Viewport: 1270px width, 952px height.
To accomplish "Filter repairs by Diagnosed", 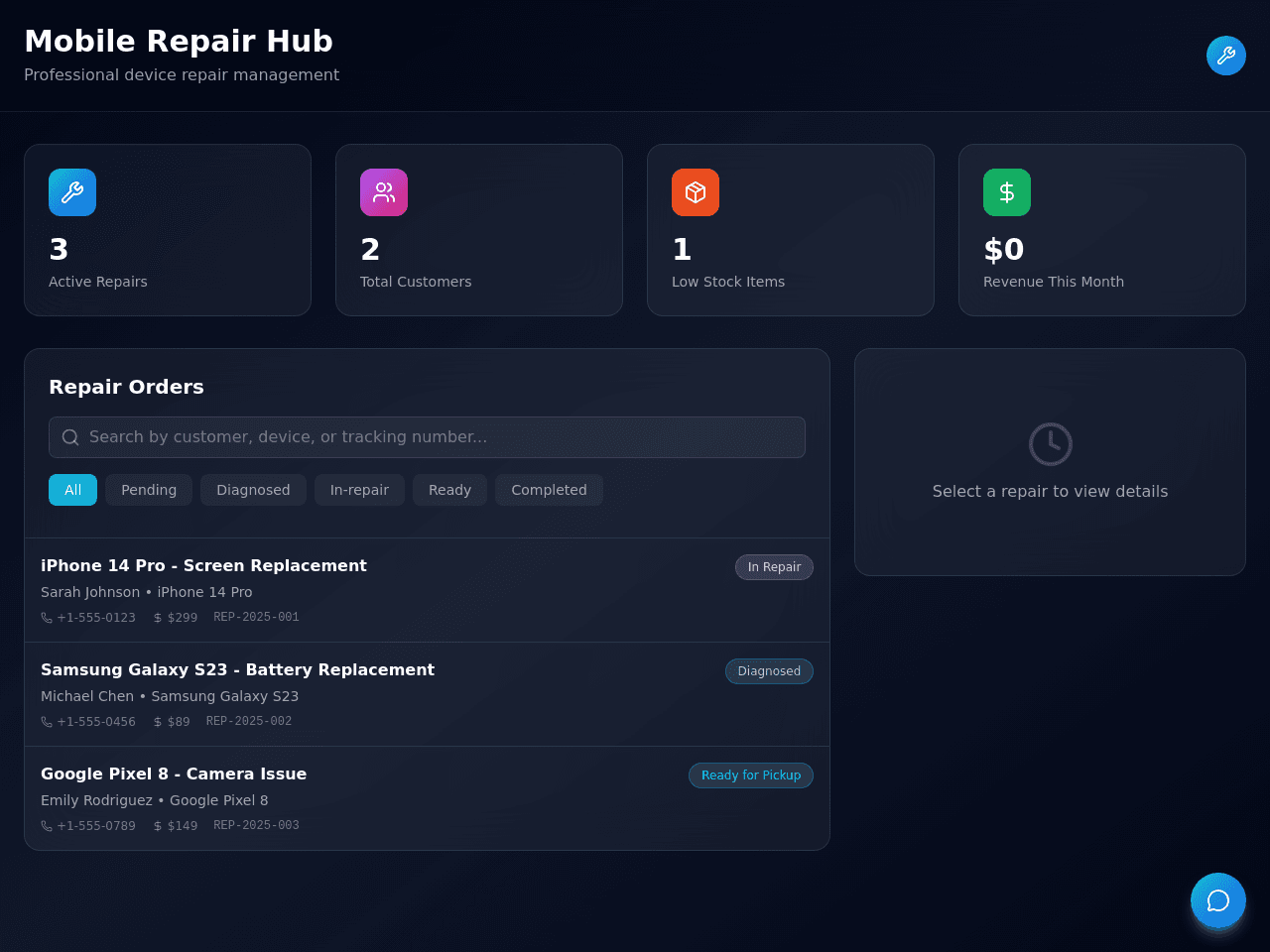I will [253, 490].
